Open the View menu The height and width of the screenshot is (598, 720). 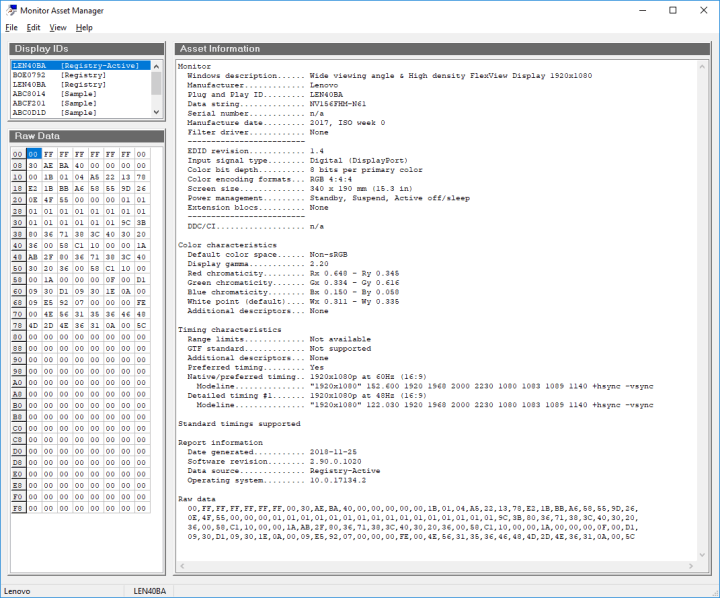[x=58, y=27]
